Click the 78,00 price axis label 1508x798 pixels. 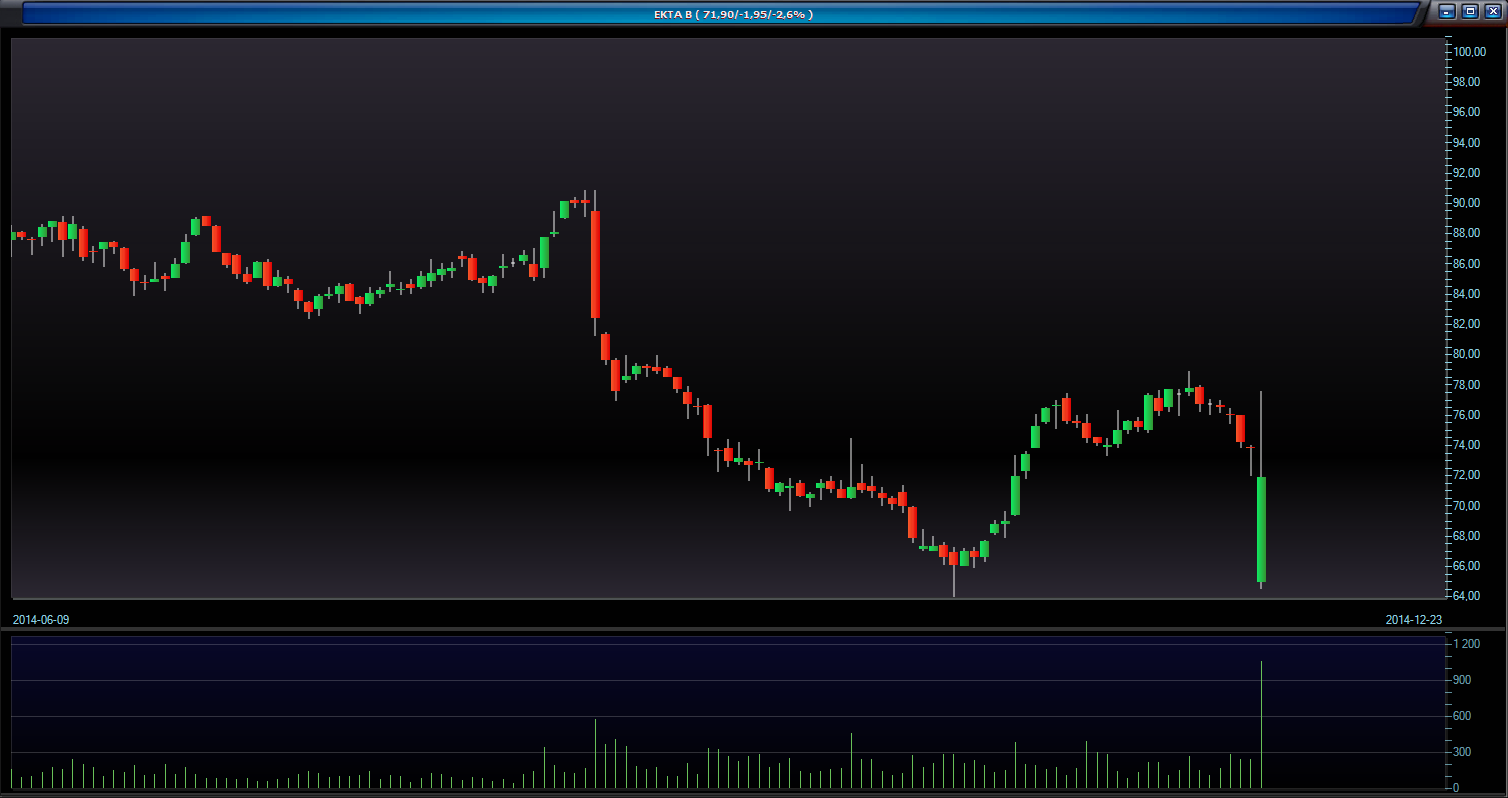click(1467, 385)
